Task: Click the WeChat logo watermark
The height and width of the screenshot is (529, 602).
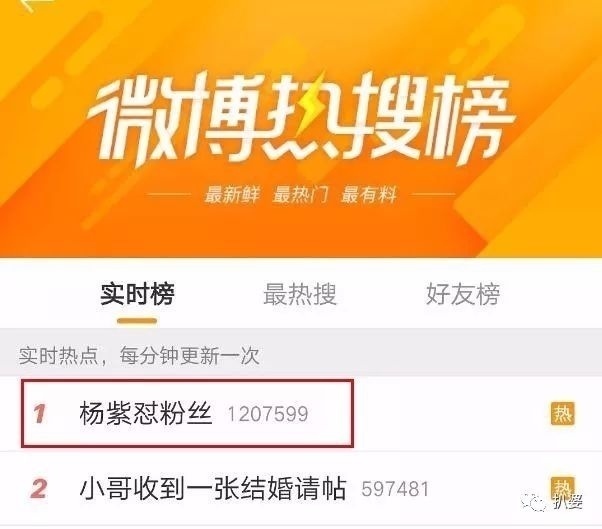Action: tap(536, 502)
